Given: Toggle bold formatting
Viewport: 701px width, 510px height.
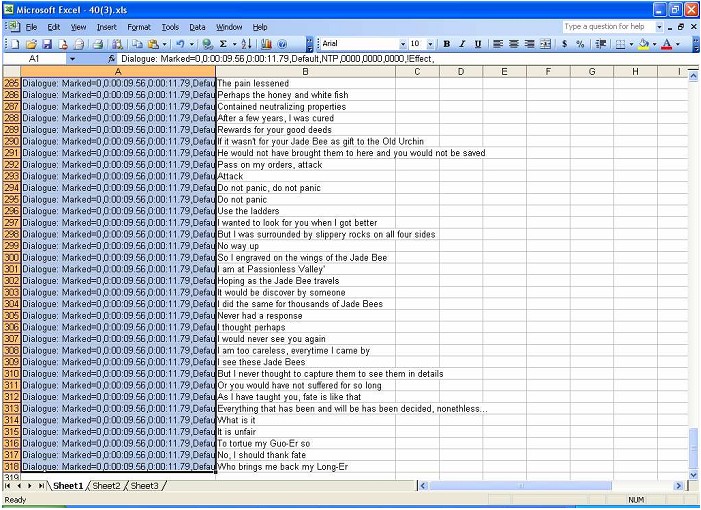Looking at the screenshot, I should [447, 44].
